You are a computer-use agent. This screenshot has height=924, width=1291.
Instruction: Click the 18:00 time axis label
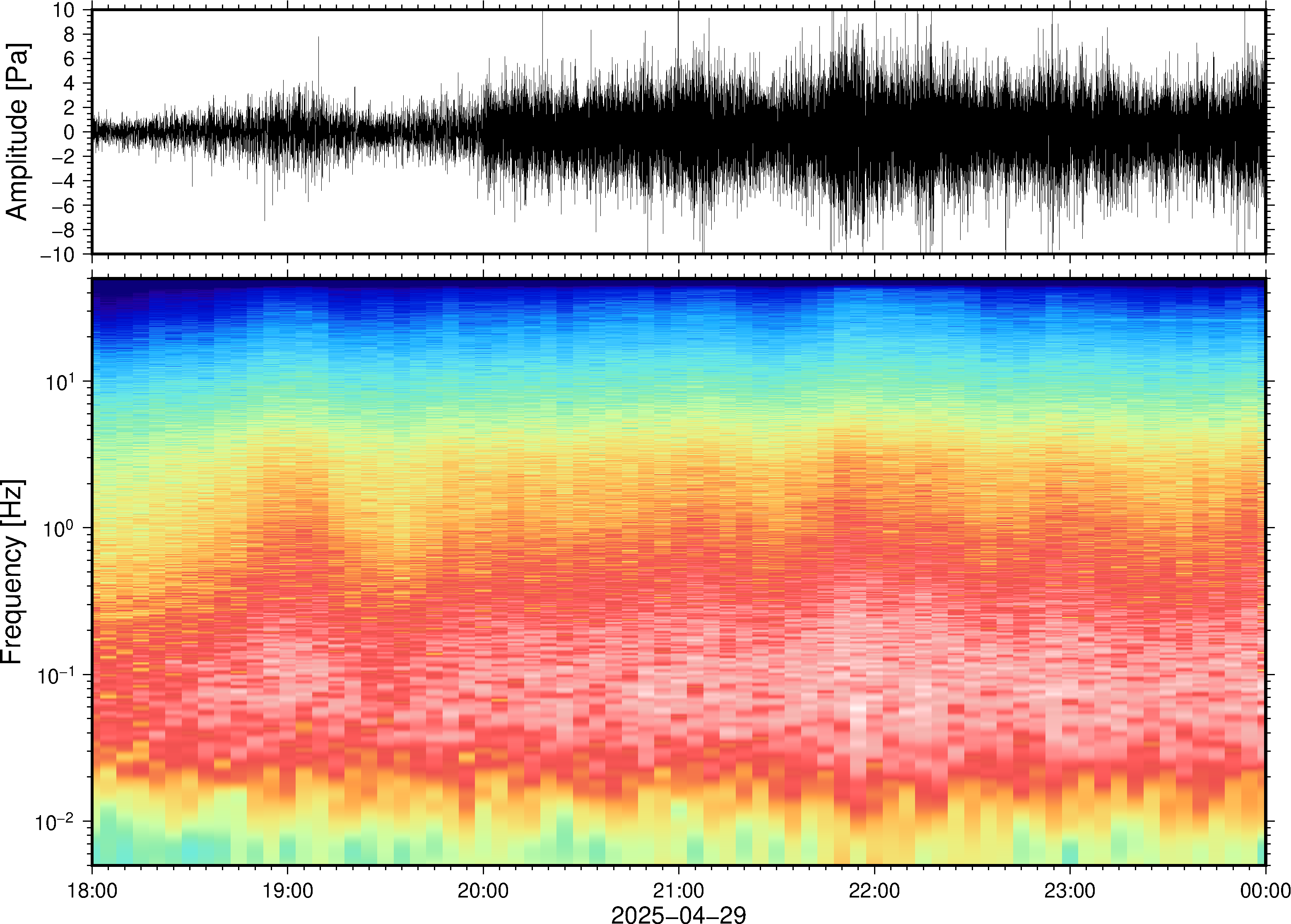pyautogui.click(x=92, y=890)
